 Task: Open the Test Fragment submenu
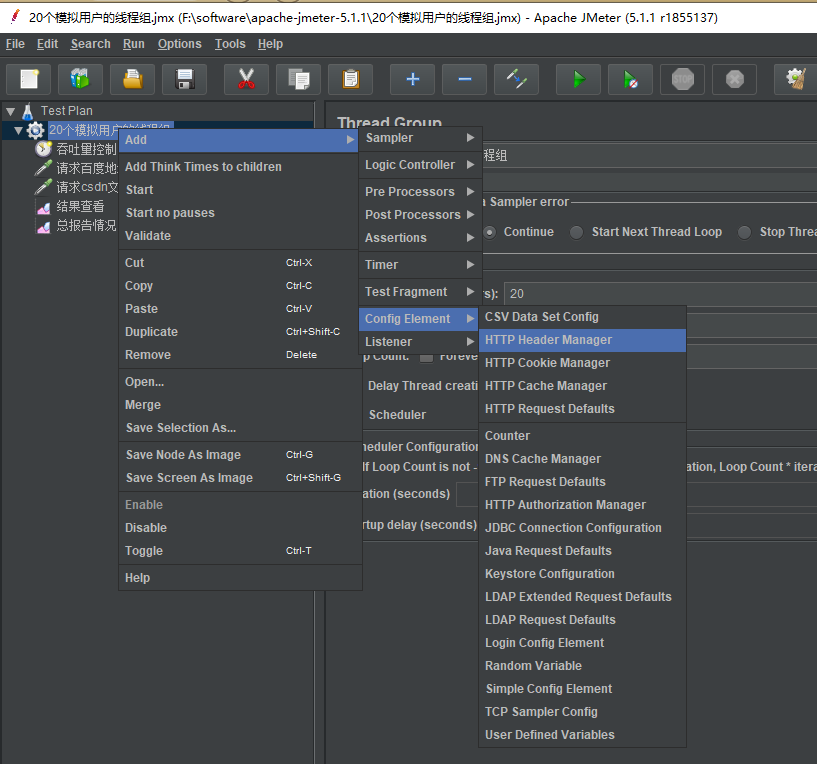coord(420,292)
